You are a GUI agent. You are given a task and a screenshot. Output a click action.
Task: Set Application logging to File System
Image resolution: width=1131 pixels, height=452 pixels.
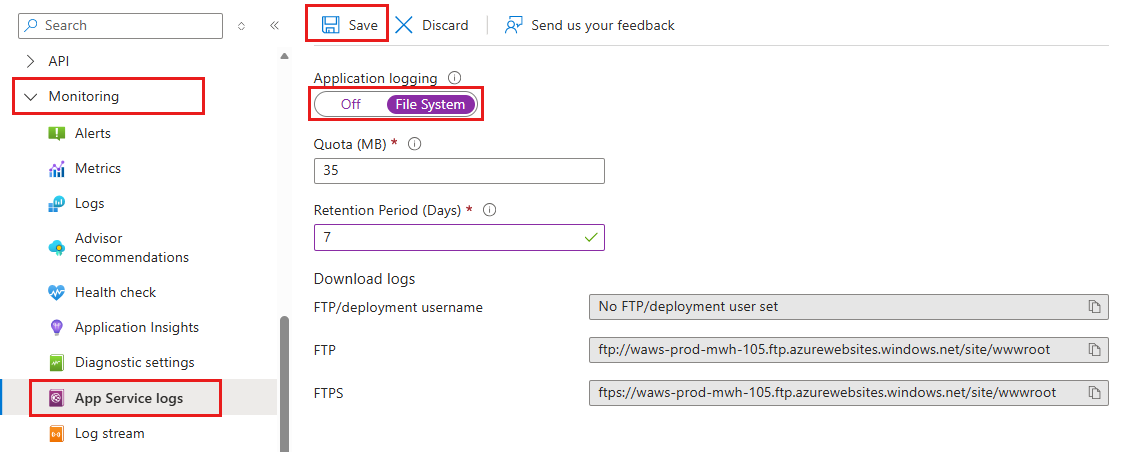(430, 104)
